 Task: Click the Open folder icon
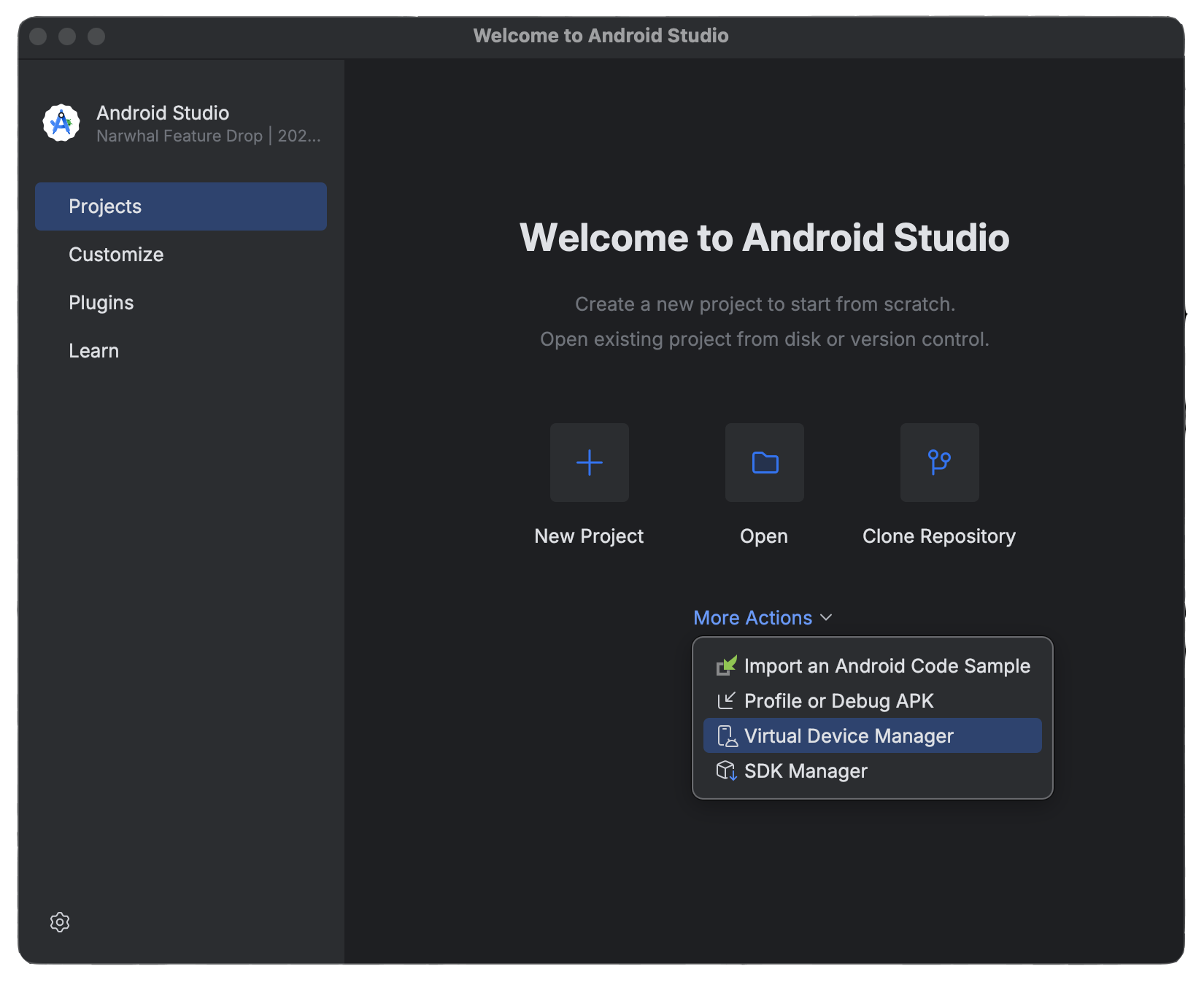point(765,463)
